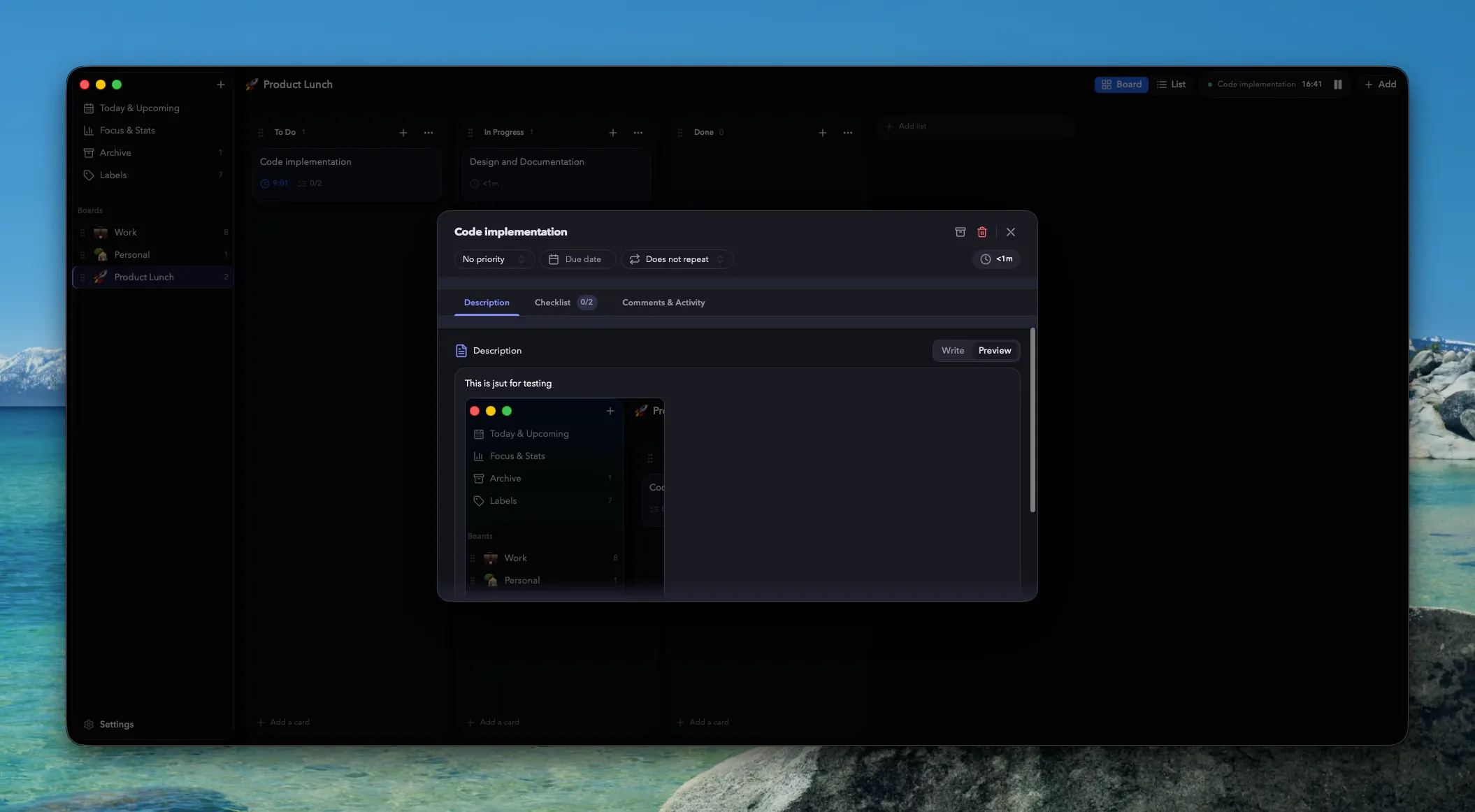Select the Board view

pos(1121,85)
